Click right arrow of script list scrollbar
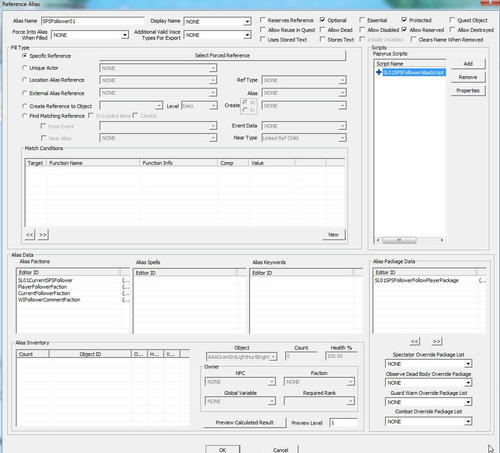 pos(442,240)
